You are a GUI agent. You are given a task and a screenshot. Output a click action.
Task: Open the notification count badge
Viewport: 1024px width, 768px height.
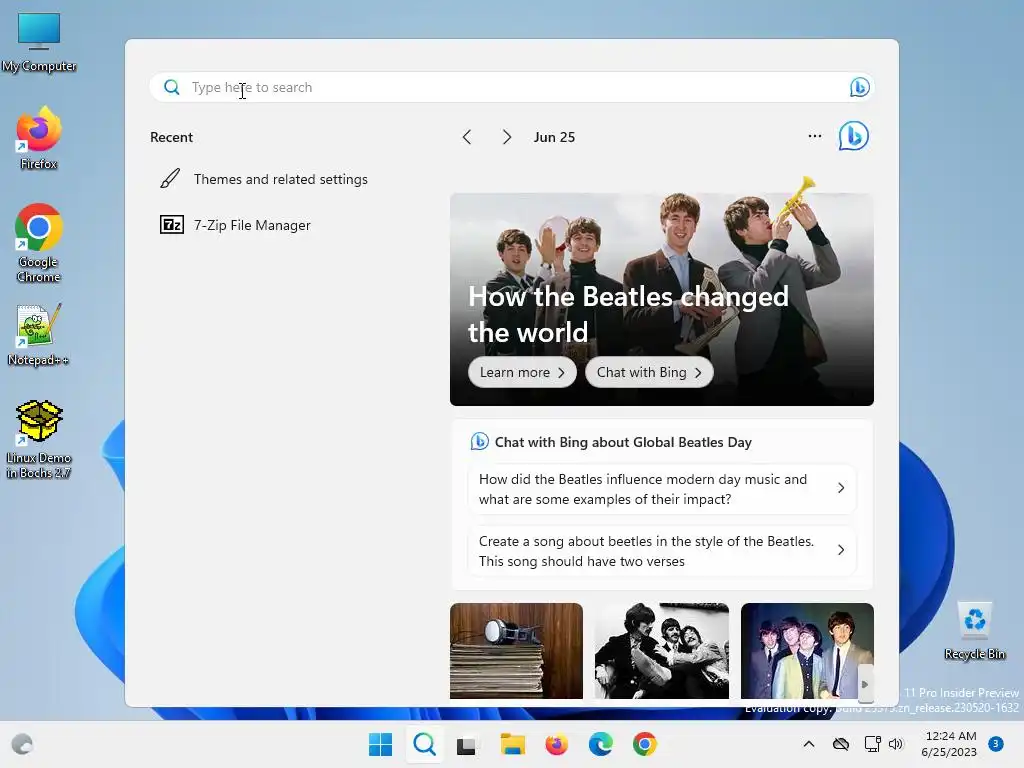click(995, 744)
